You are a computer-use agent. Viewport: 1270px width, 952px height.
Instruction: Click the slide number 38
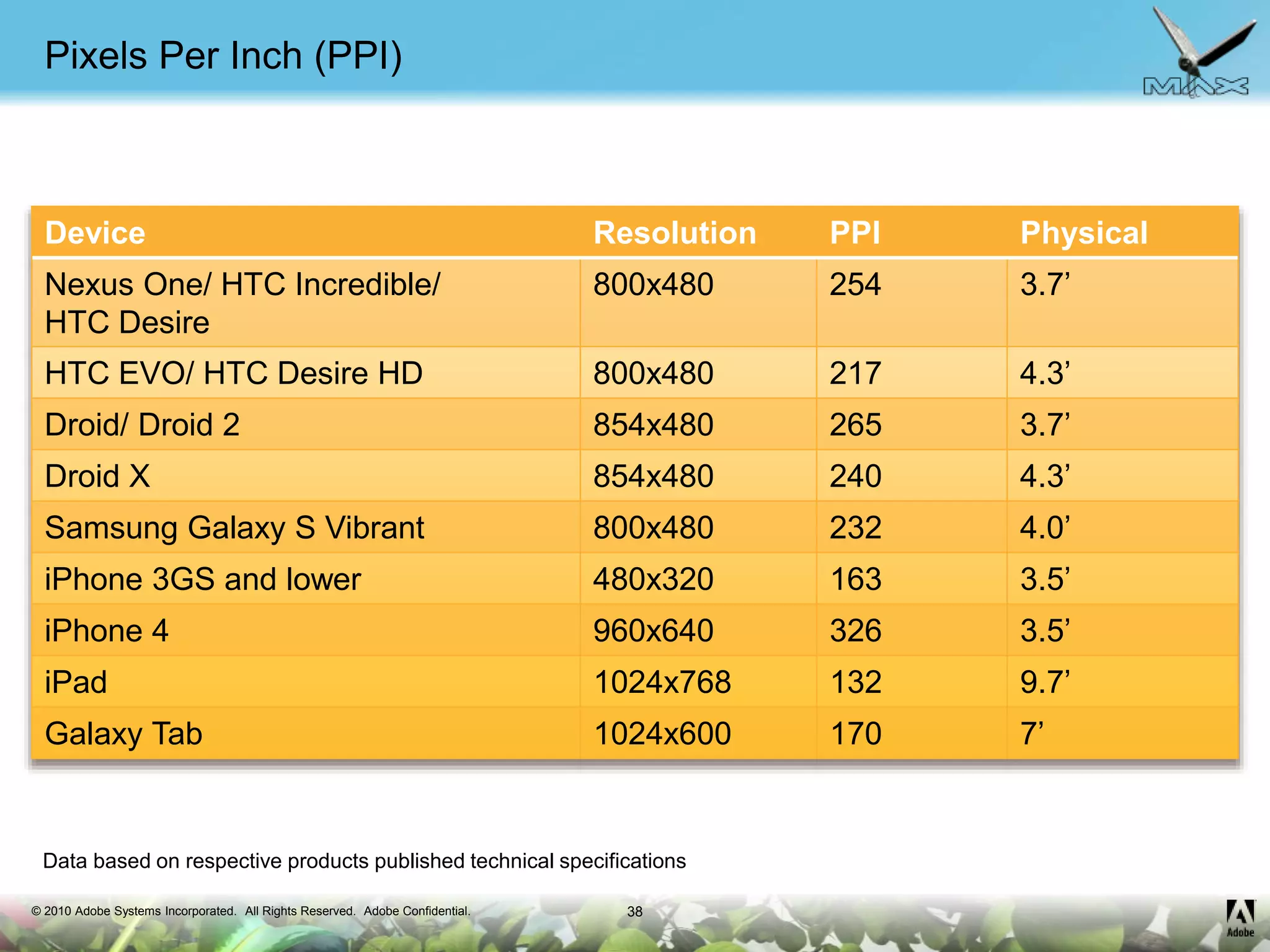pos(634,911)
